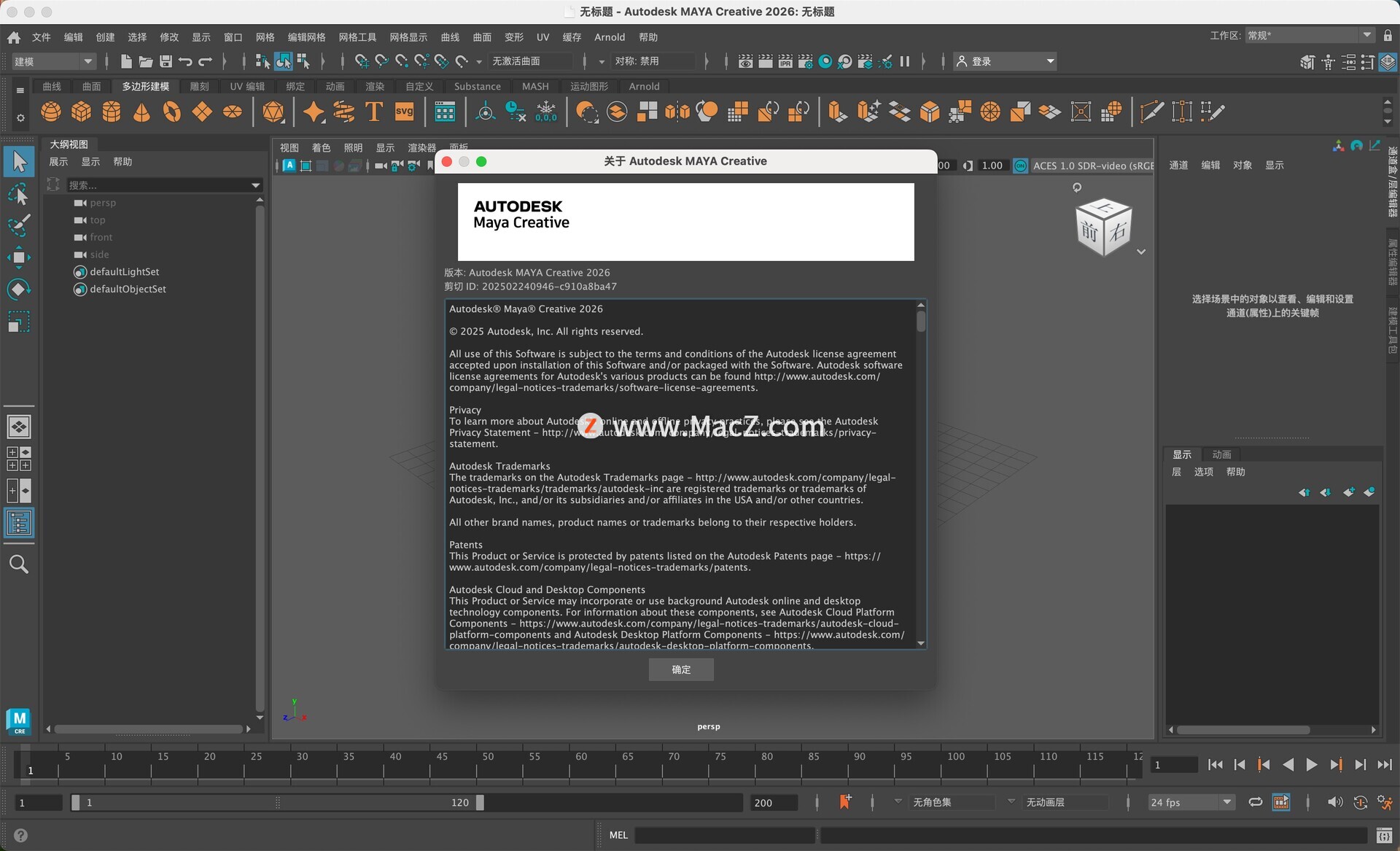Click the MEL command input line
Image resolution: width=1400 pixels, height=851 pixels.
(x=725, y=835)
